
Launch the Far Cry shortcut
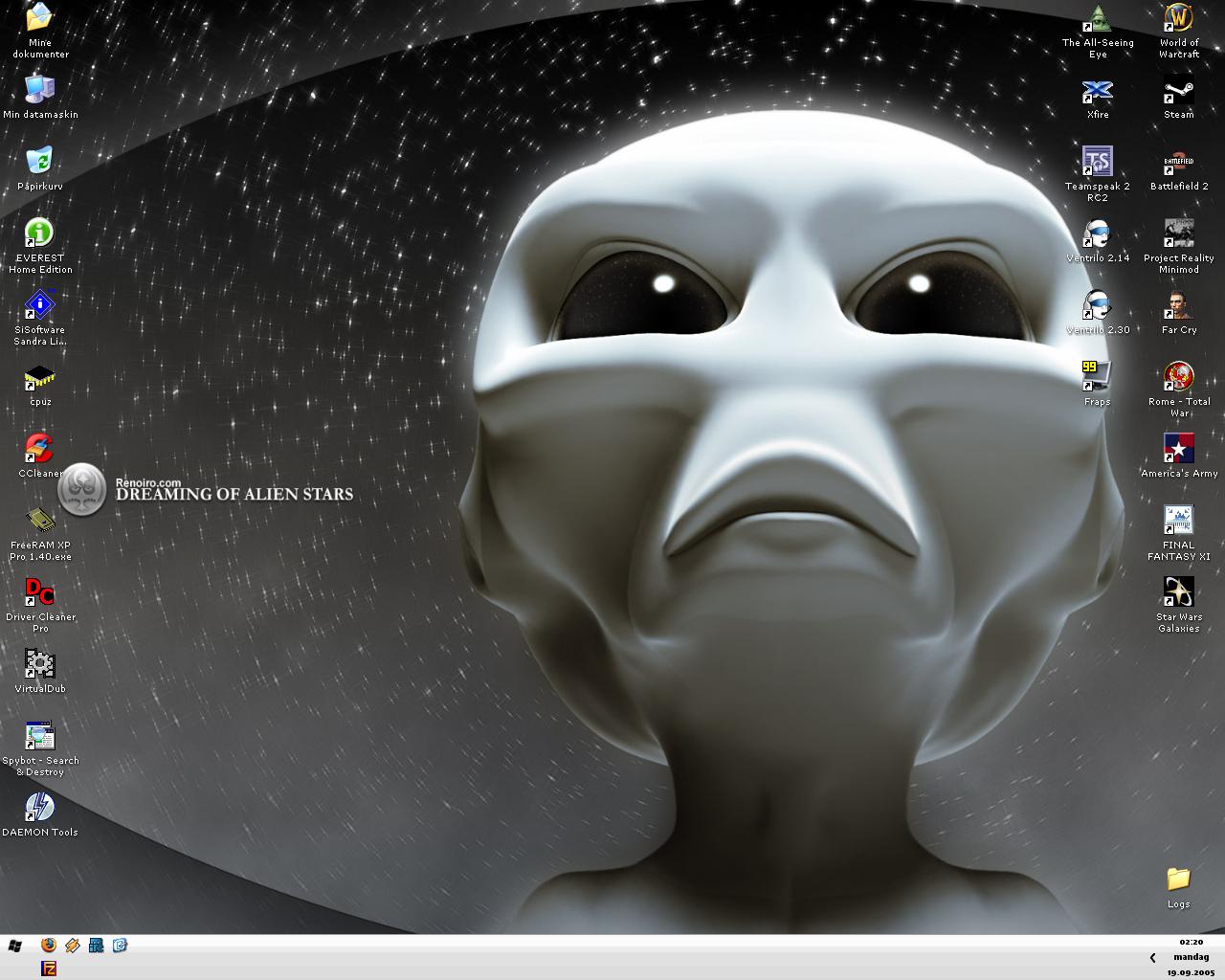[x=1178, y=305]
